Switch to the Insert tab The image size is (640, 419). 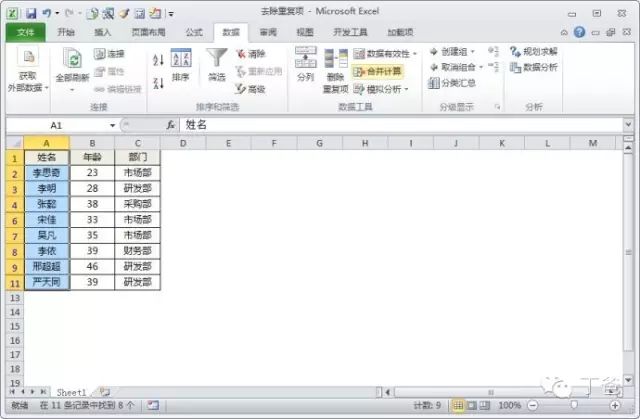102,32
